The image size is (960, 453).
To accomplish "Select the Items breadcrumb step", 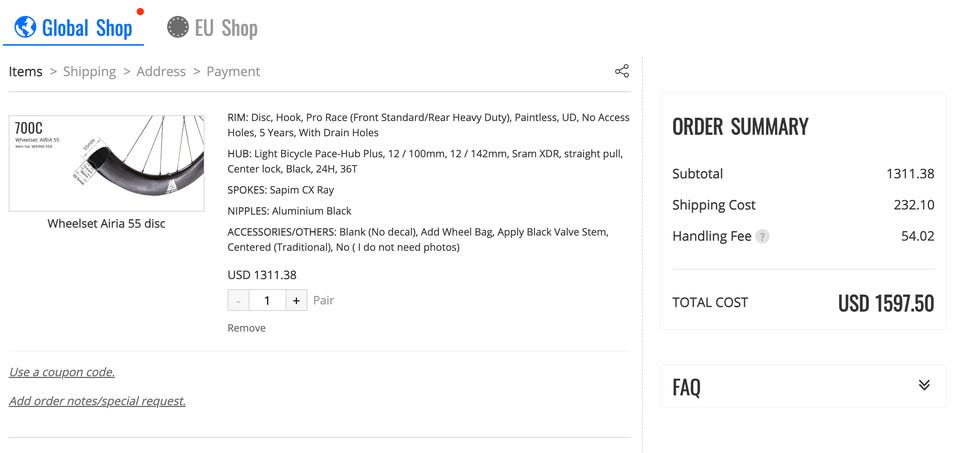I will [x=26, y=72].
